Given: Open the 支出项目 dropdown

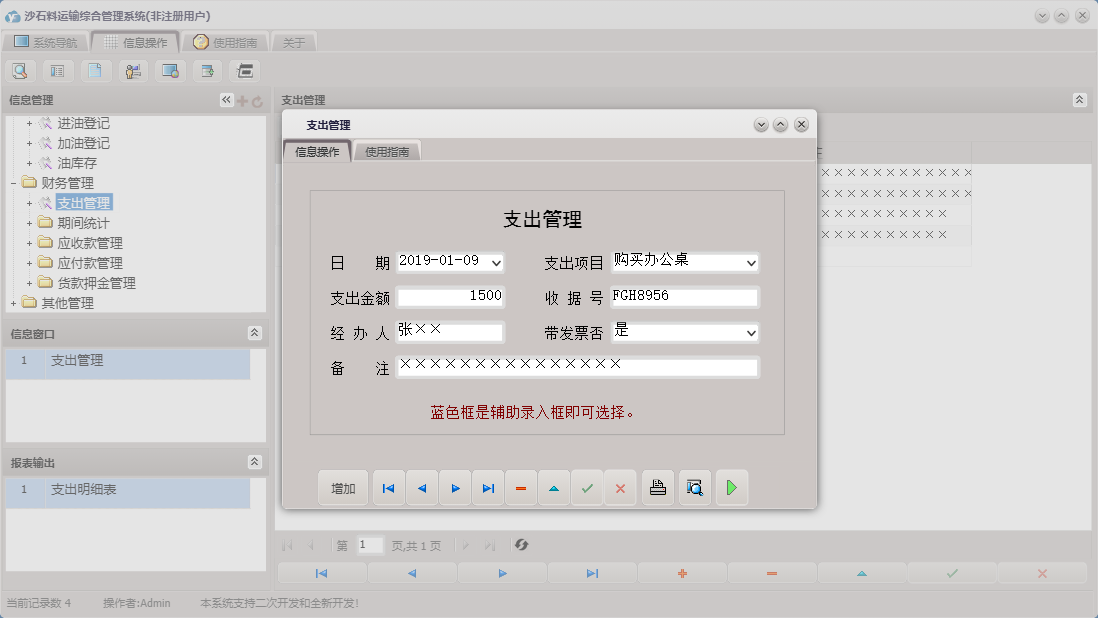Looking at the screenshot, I should click(x=753, y=262).
